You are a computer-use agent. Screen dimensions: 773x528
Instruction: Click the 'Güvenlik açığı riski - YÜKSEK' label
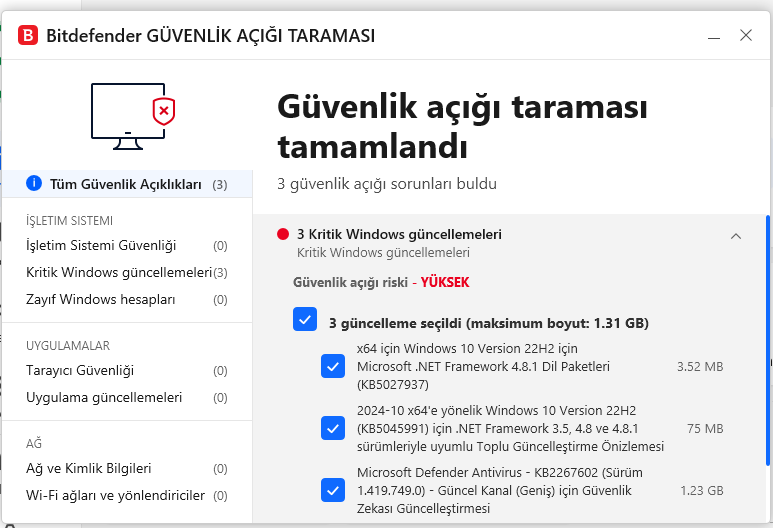(381, 282)
